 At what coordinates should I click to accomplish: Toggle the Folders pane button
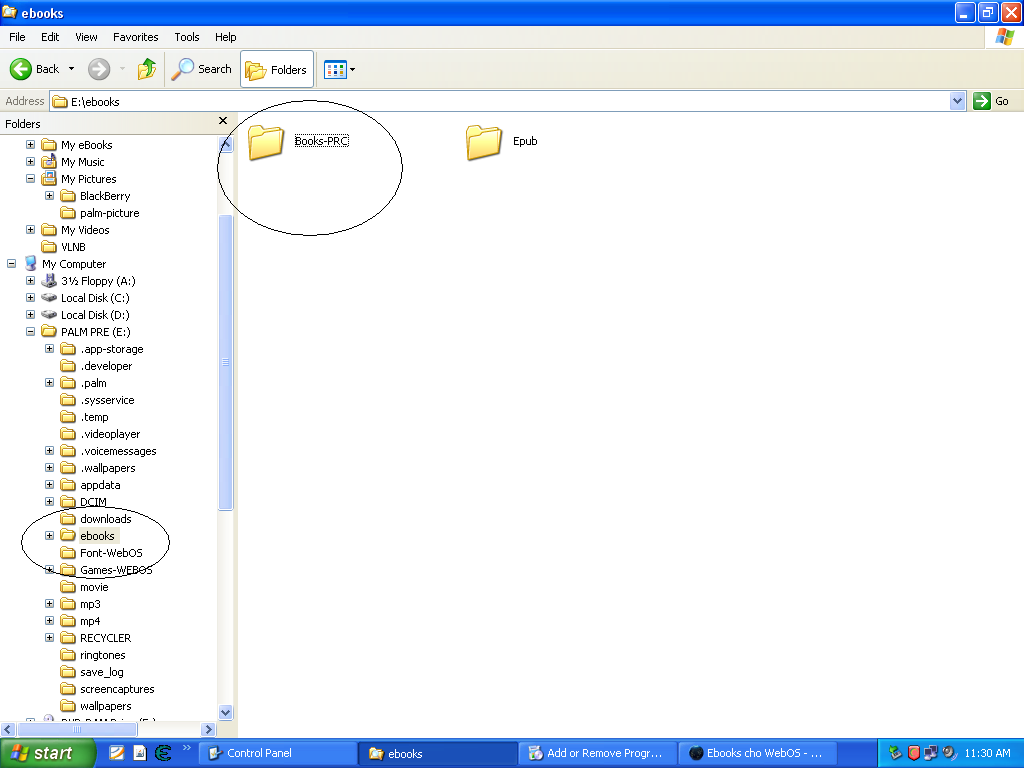(x=277, y=69)
